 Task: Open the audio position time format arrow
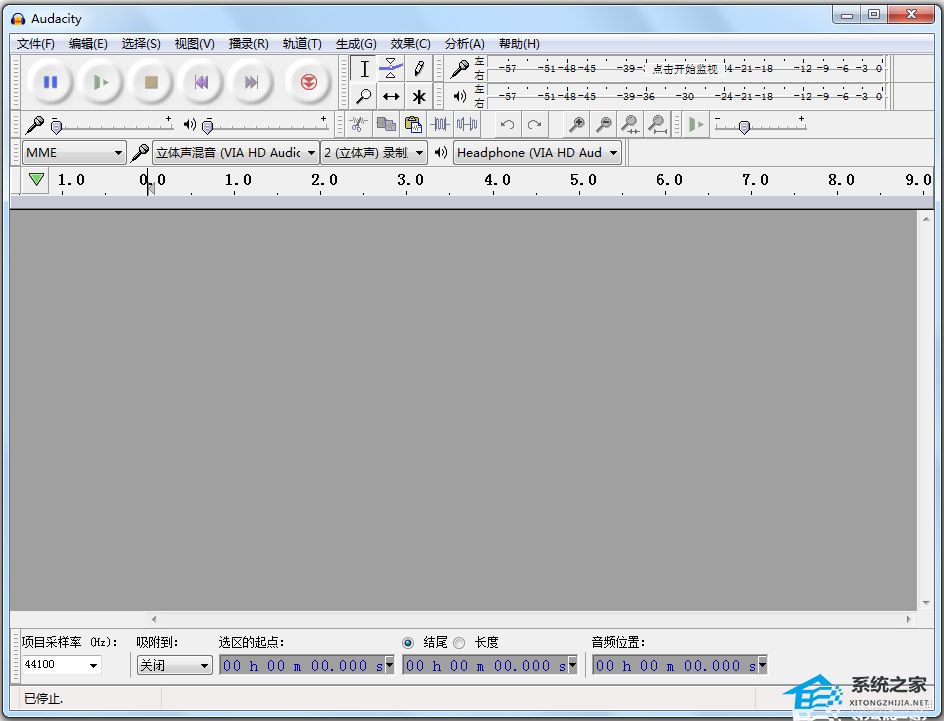point(762,665)
